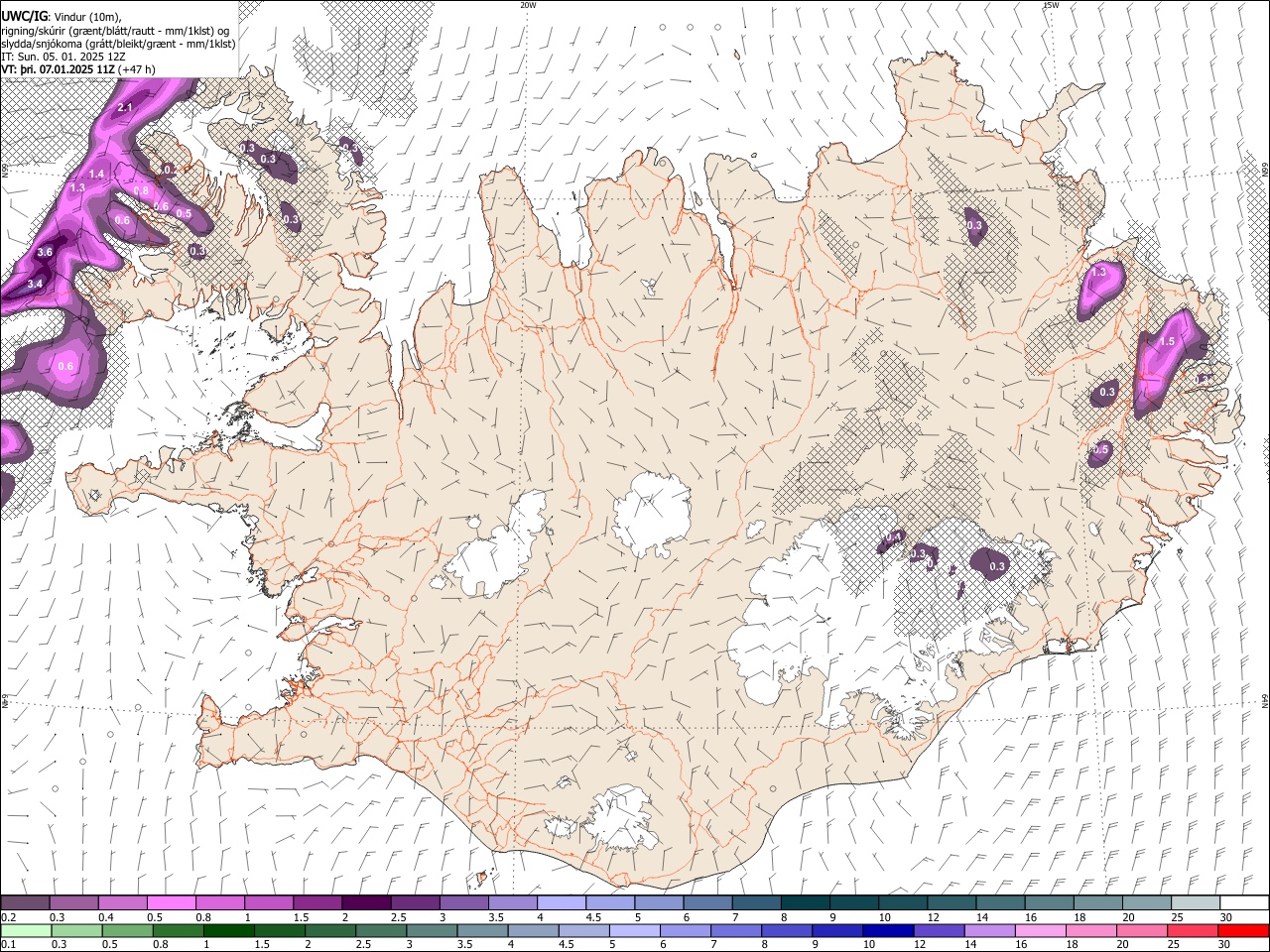Click the 3.4 precipitation value near the west edge
The height and width of the screenshot is (952, 1270).
[35, 285]
